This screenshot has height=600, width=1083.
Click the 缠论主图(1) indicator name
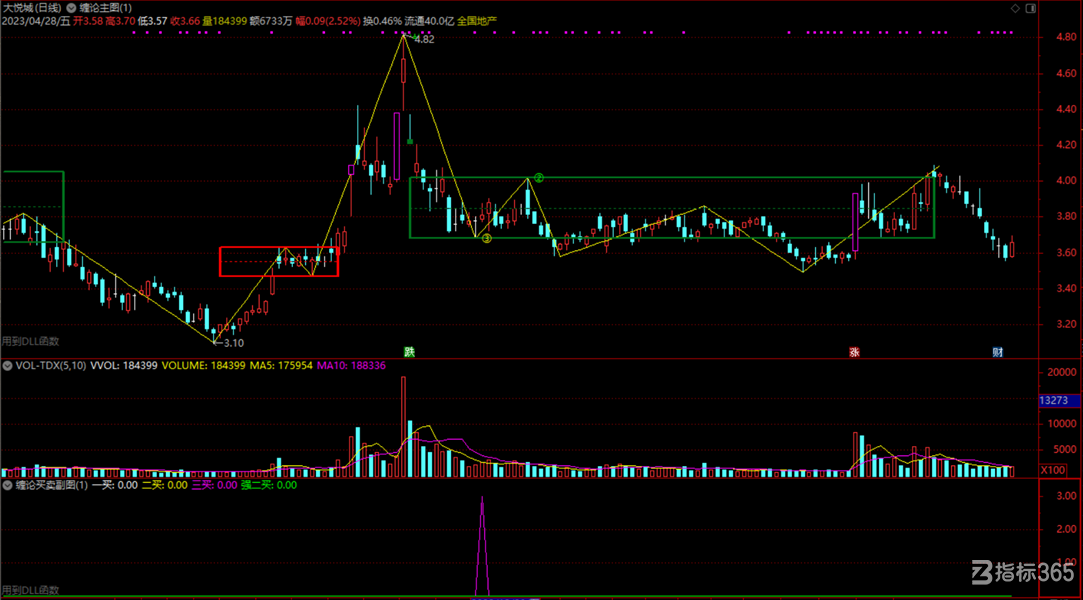click(x=106, y=8)
